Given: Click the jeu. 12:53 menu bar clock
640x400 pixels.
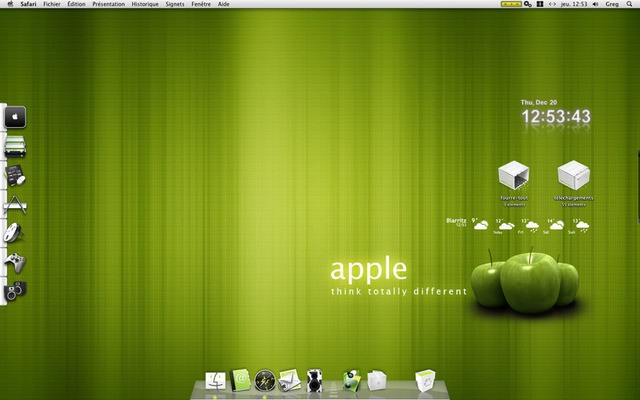Looking at the screenshot, I should (574, 4).
